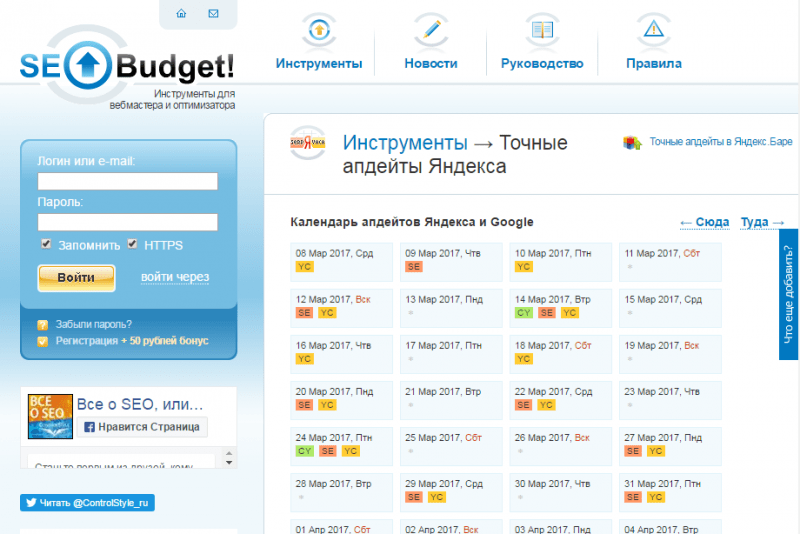This screenshot has width=800, height=534.
Task: Click the 23 Мар 2017, Чтв date text
Action: tap(662, 392)
